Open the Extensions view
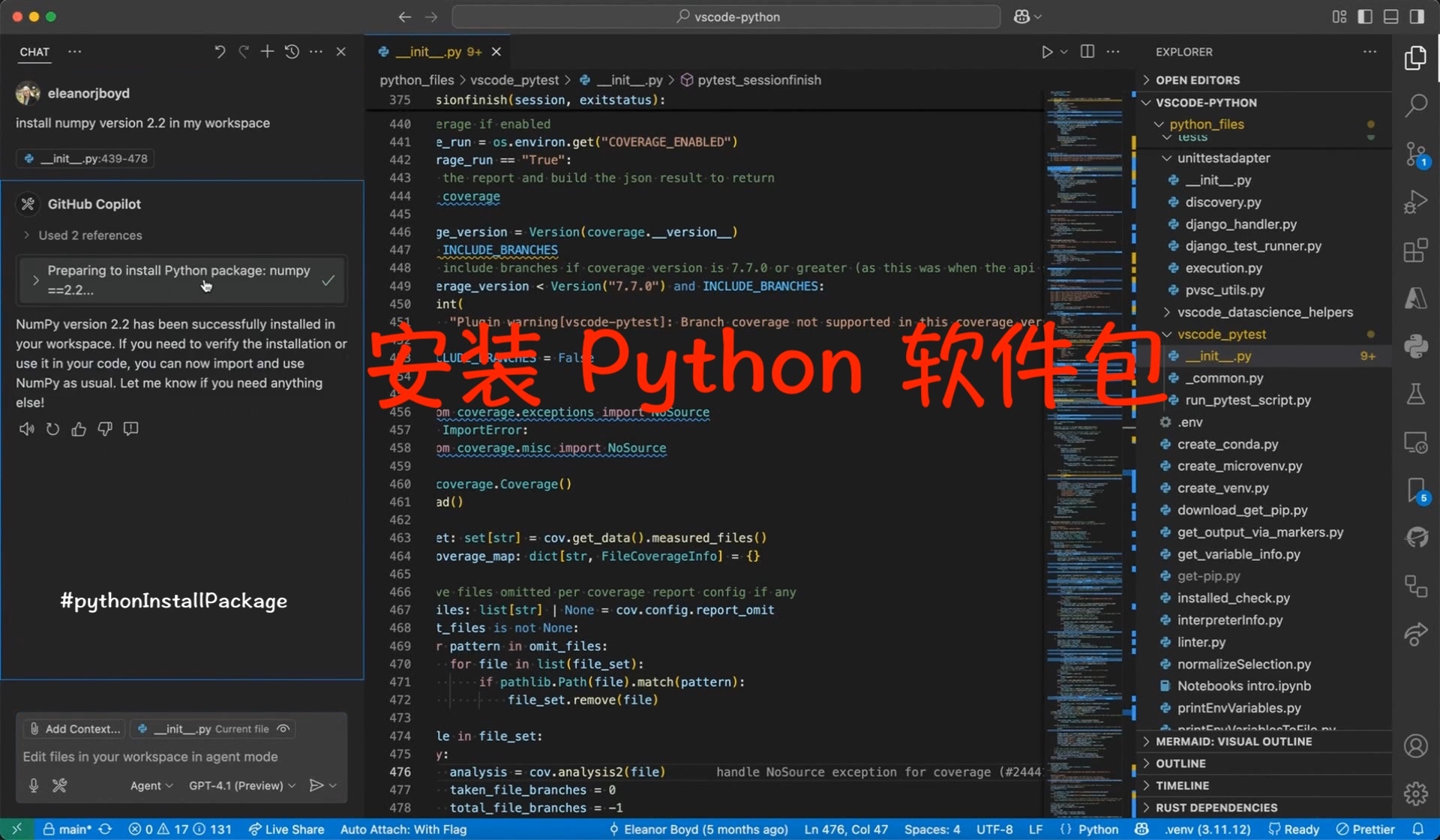This screenshot has height=840, width=1440. (x=1415, y=250)
